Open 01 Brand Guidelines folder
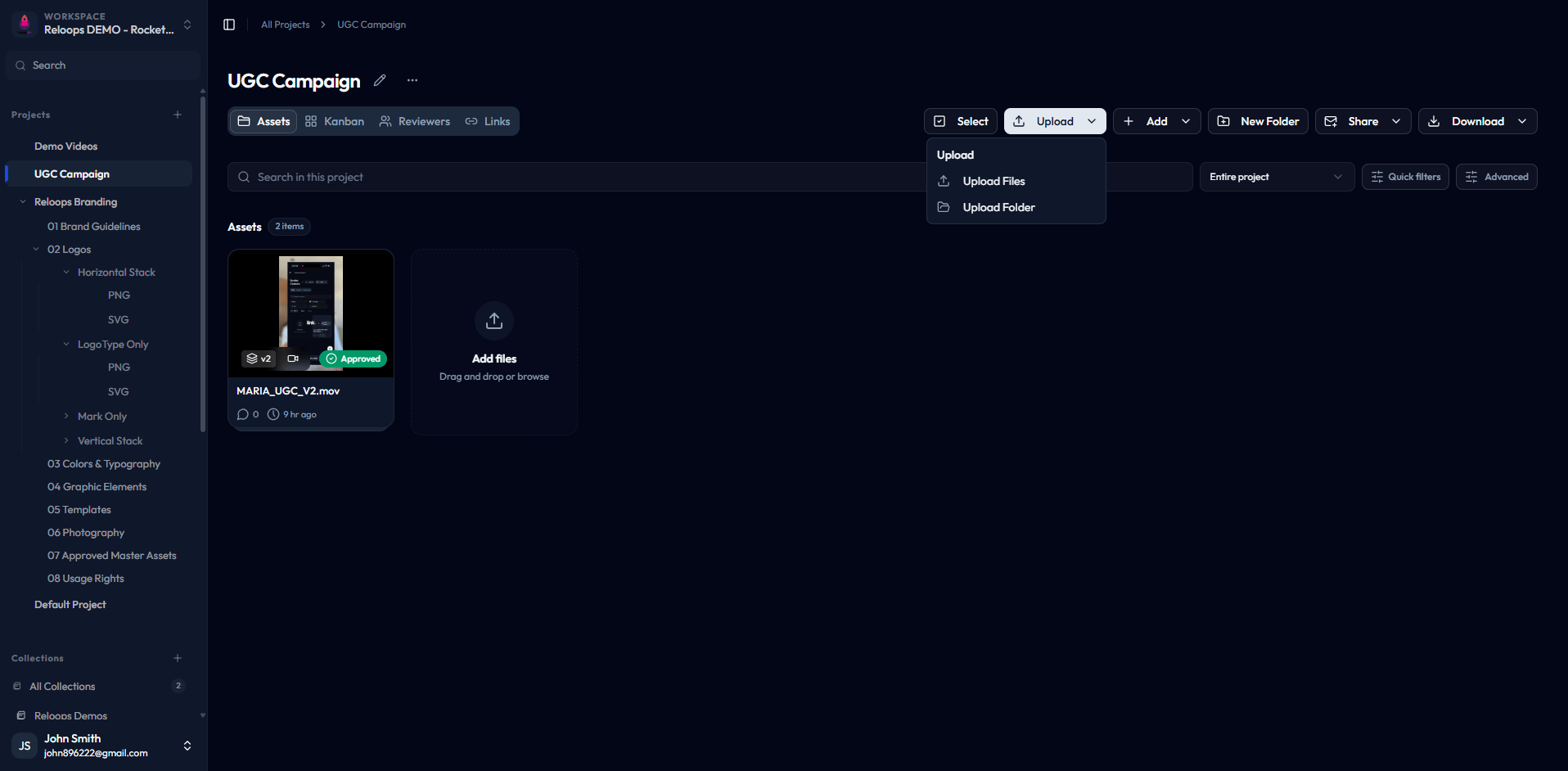Screen dimensions: 1568x771 pyautogui.click(x=94, y=226)
